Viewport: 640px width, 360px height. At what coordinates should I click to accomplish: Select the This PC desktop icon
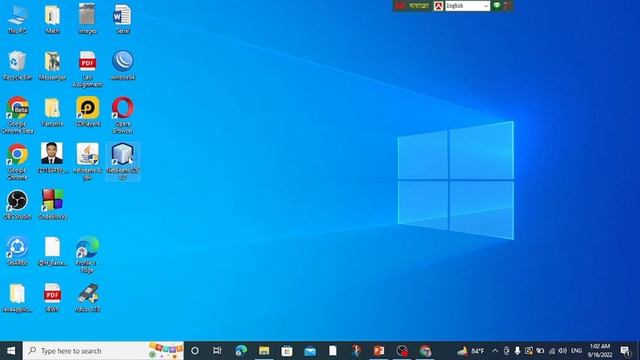pyautogui.click(x=17, y=19)
